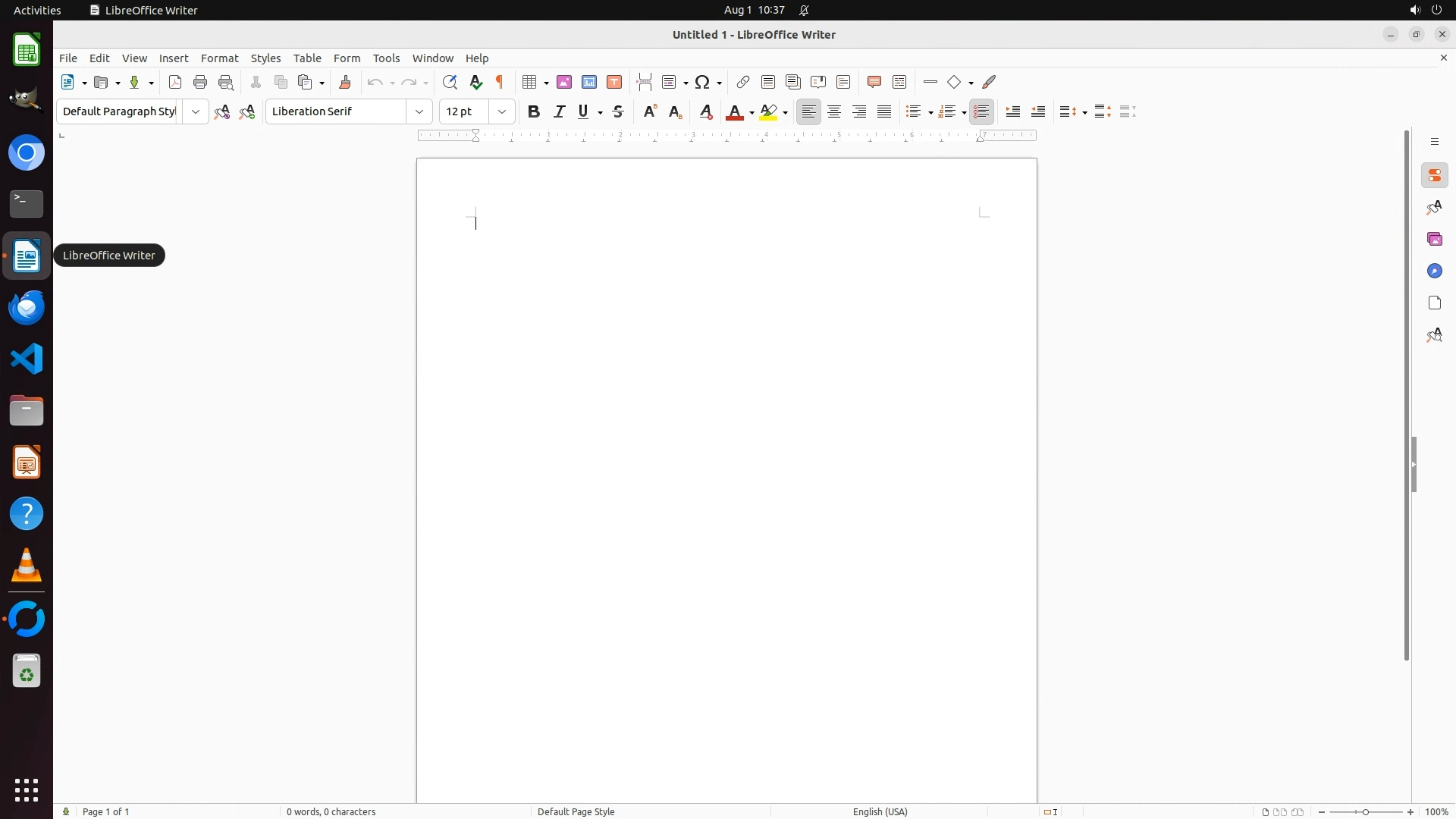Open the Format menu
The image size is (1456, 819).
pos(219,58)
